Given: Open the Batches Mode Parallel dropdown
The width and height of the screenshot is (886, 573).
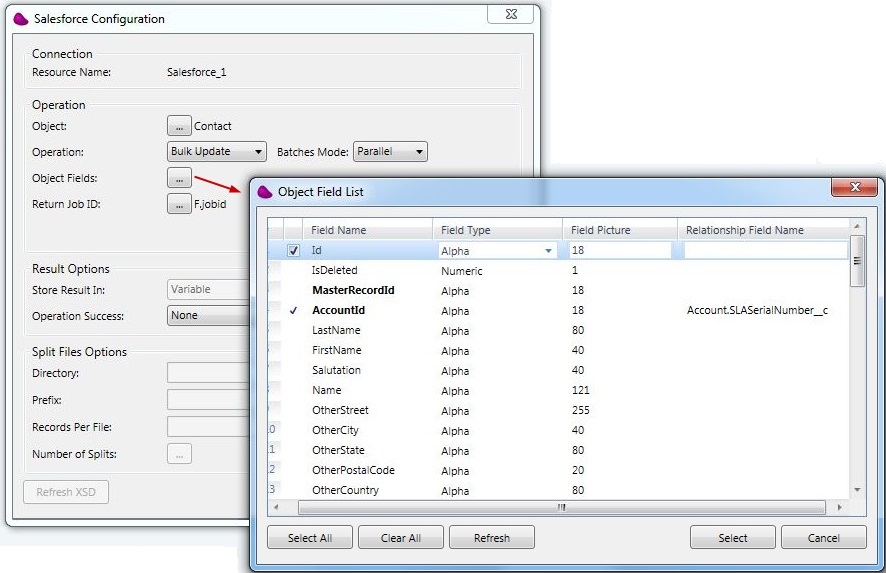Looking at the screenshot, I should 390,151.
